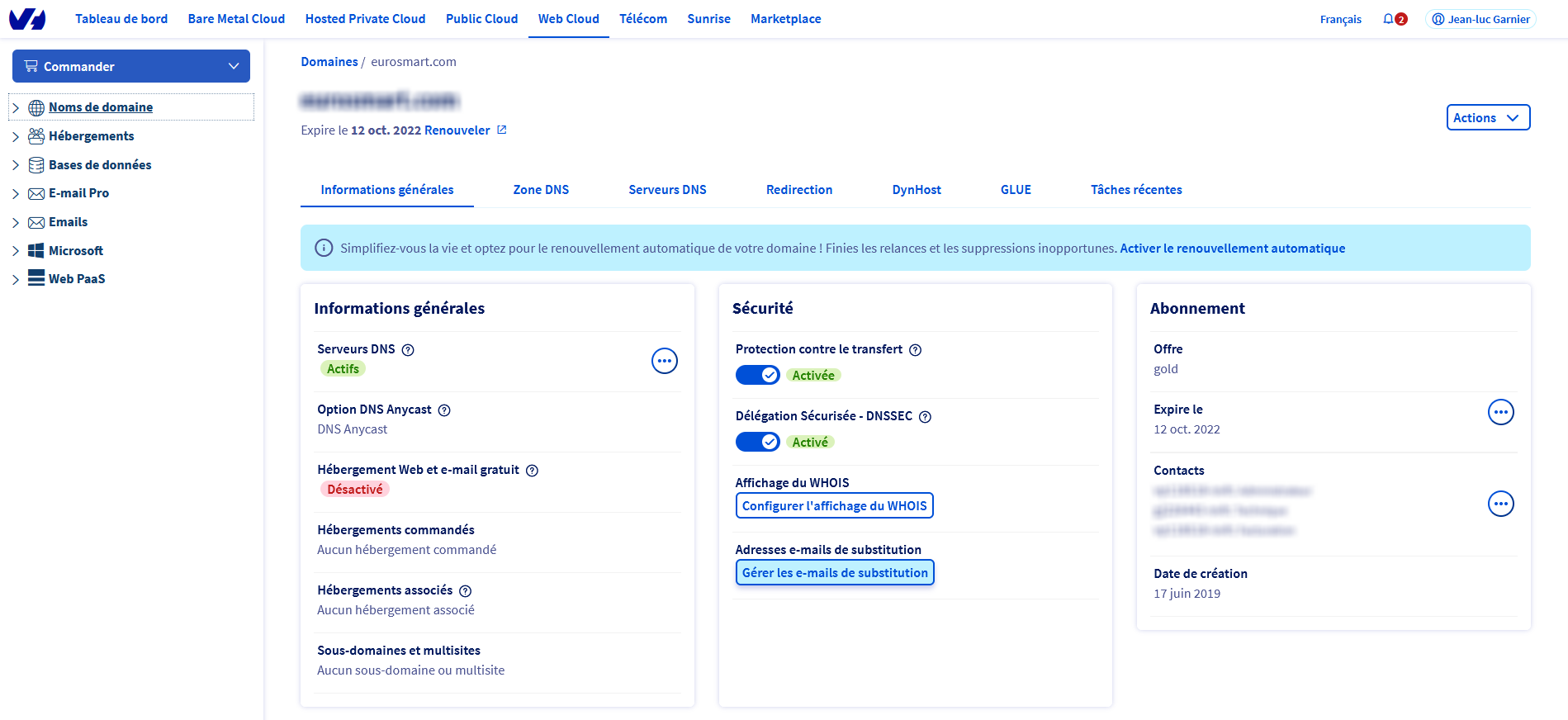Expand the Bases de données section
The height and width of the screenshot is (720, 1568).
(16, 165)
